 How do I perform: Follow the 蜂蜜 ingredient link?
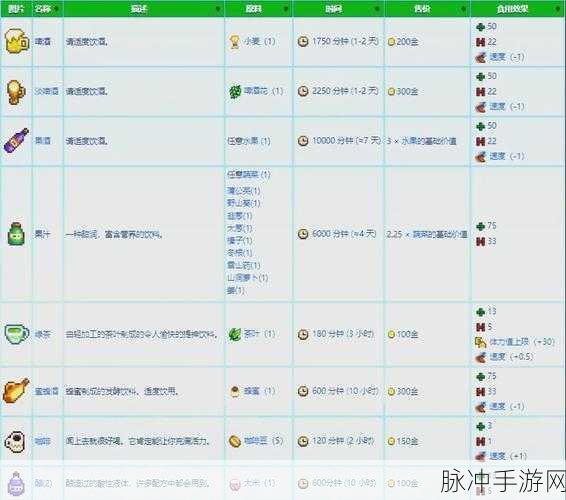pos(252,391)
